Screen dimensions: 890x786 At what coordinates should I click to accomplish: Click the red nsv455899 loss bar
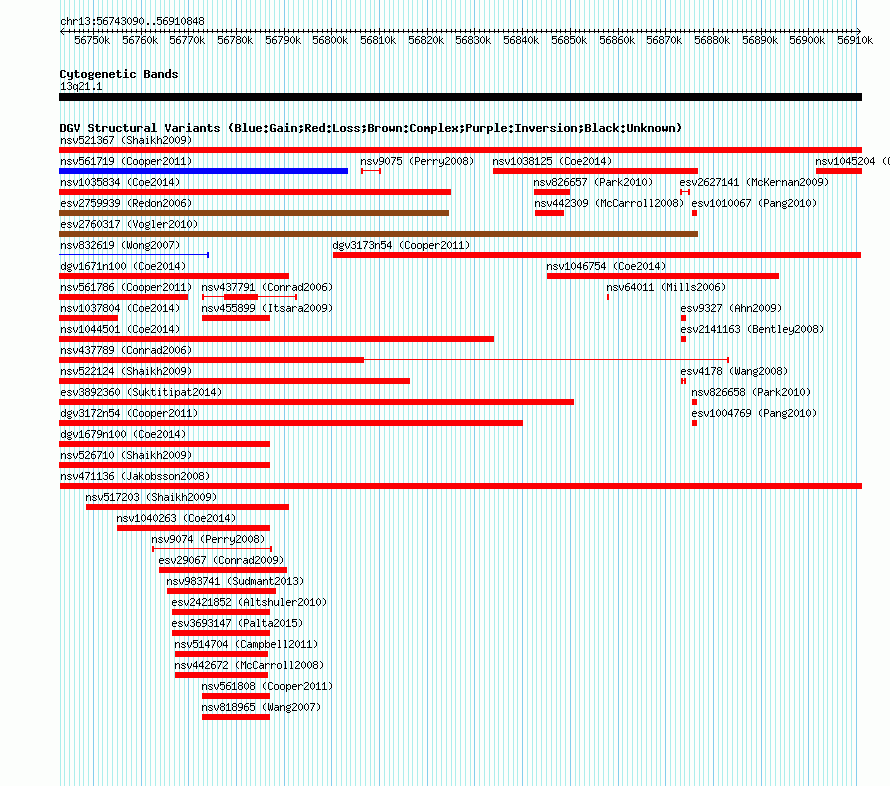pyautogui.click(x=236, y=318)
